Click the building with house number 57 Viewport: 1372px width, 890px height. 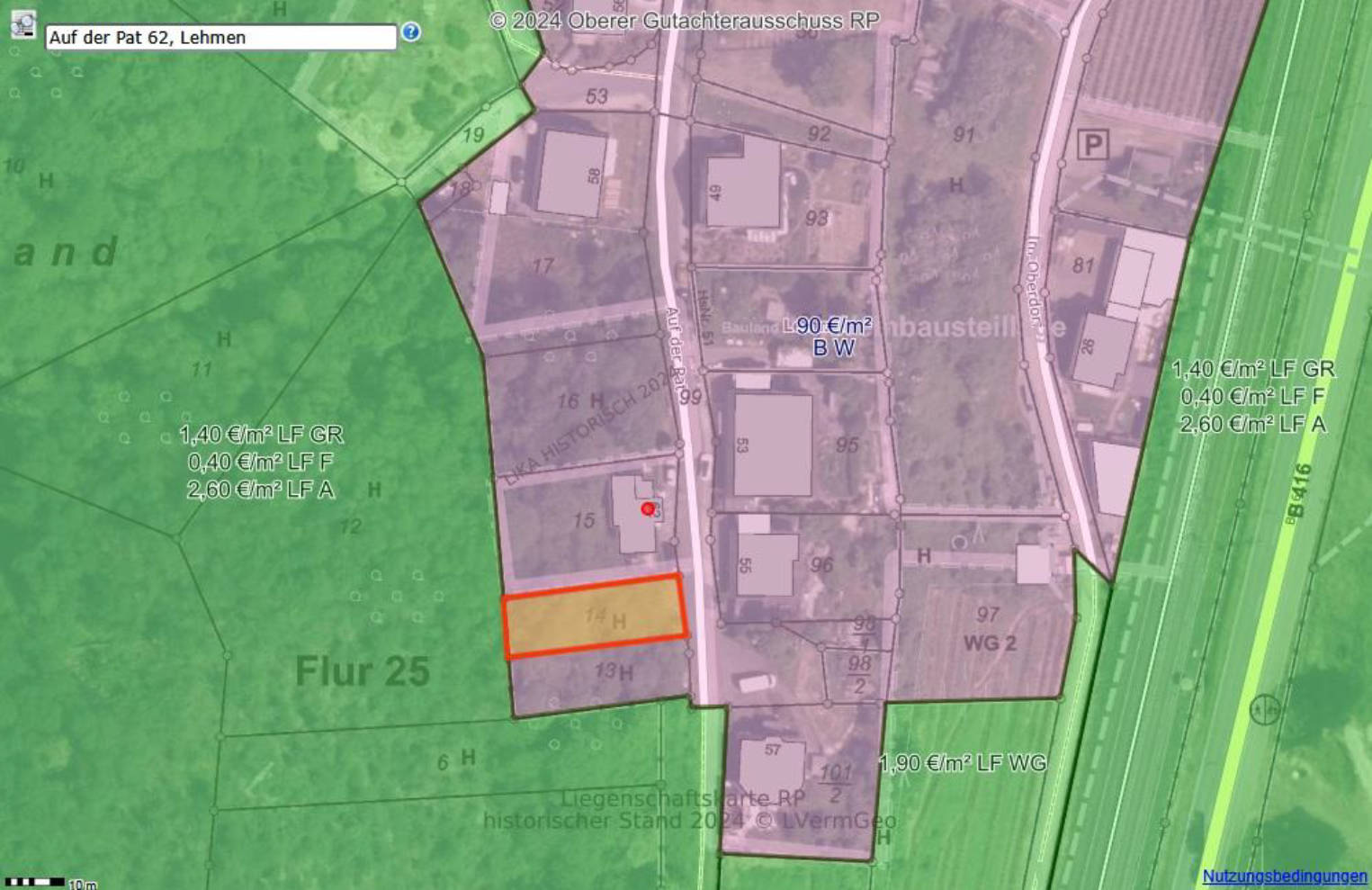point(772,767)
